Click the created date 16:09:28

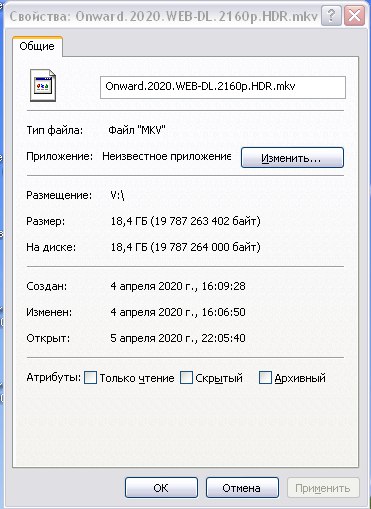178,286
